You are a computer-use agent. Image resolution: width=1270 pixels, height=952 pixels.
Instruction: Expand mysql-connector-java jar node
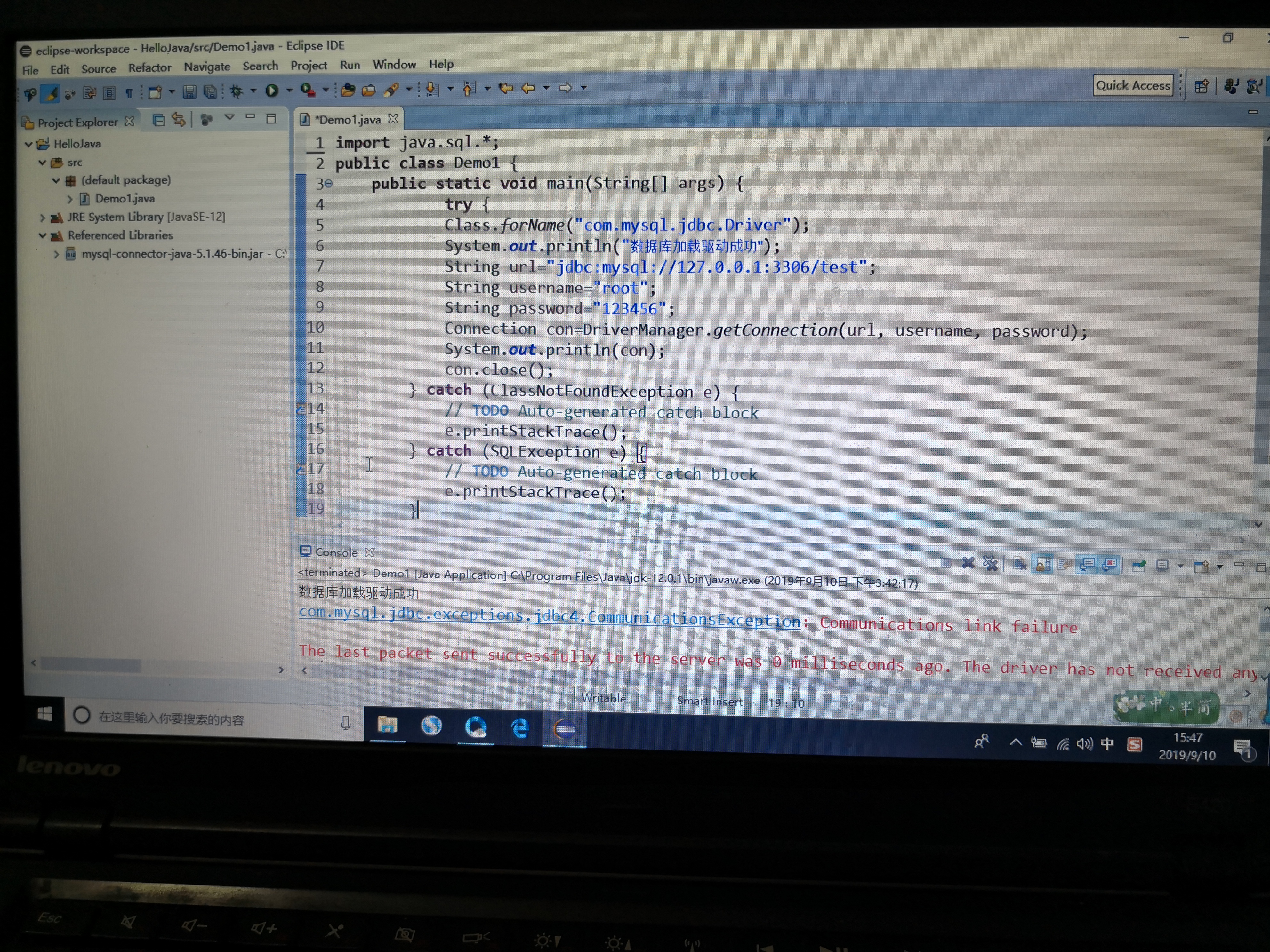56,254
